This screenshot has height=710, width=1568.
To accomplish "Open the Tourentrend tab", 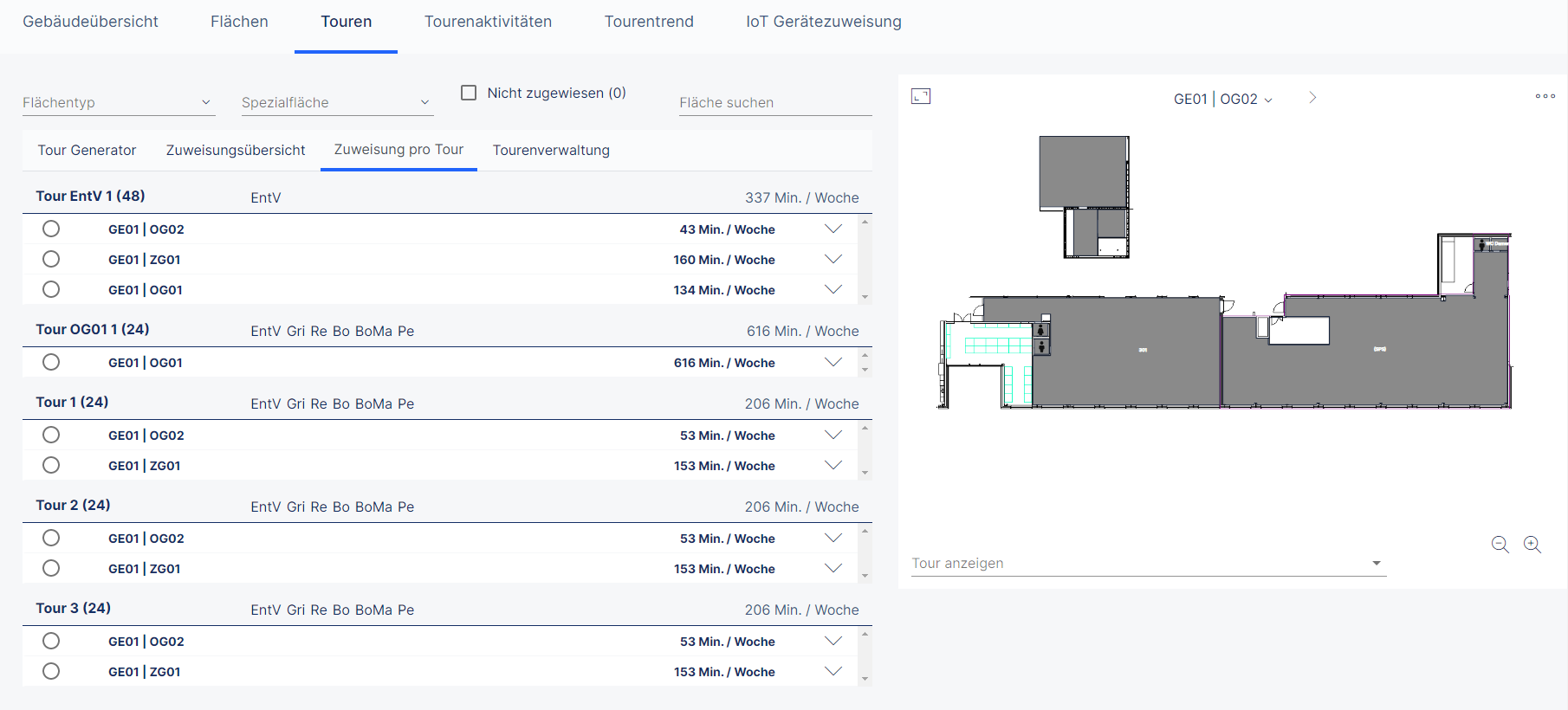I will coord(649,22).
